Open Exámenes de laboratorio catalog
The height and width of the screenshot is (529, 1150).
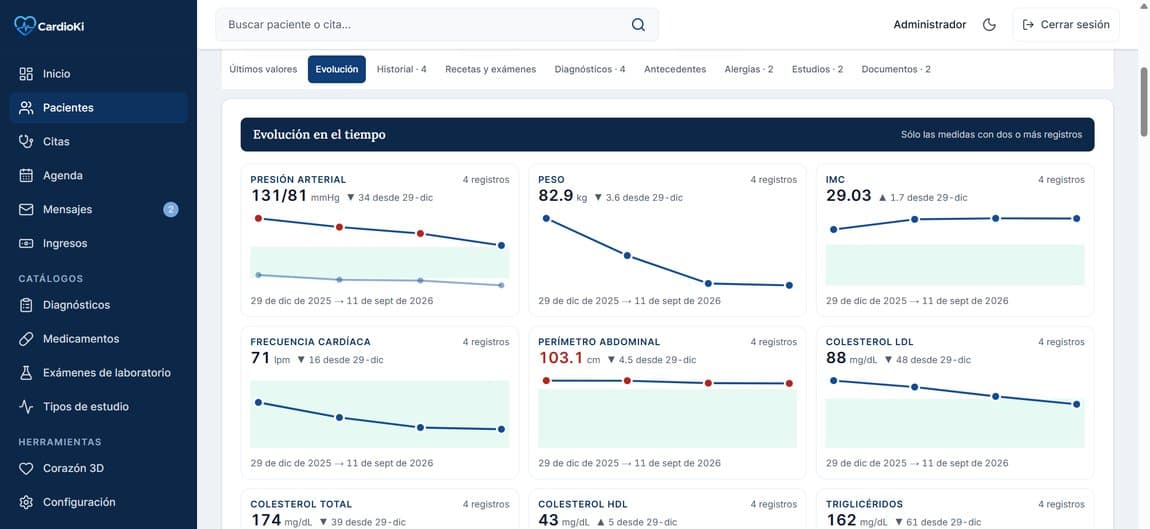pyautogui.click(x=99, y=373)
